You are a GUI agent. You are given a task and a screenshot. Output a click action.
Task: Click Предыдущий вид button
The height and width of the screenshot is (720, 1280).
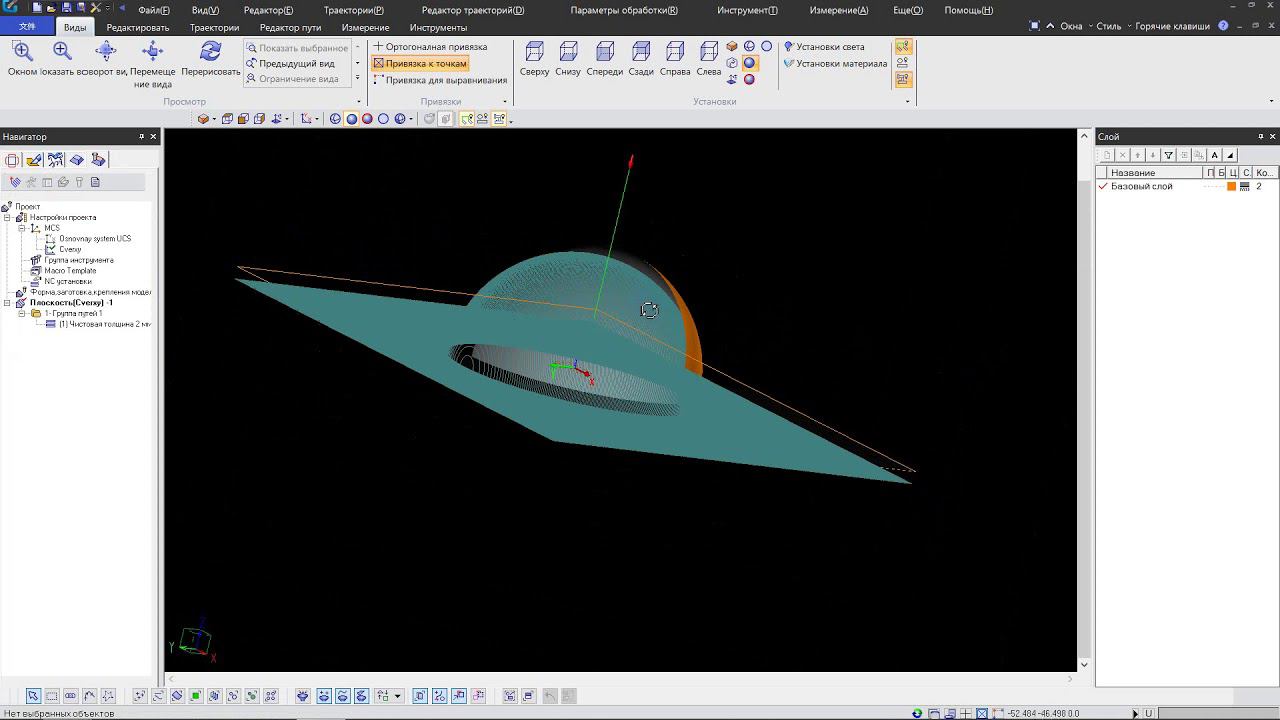pos(296,64)
